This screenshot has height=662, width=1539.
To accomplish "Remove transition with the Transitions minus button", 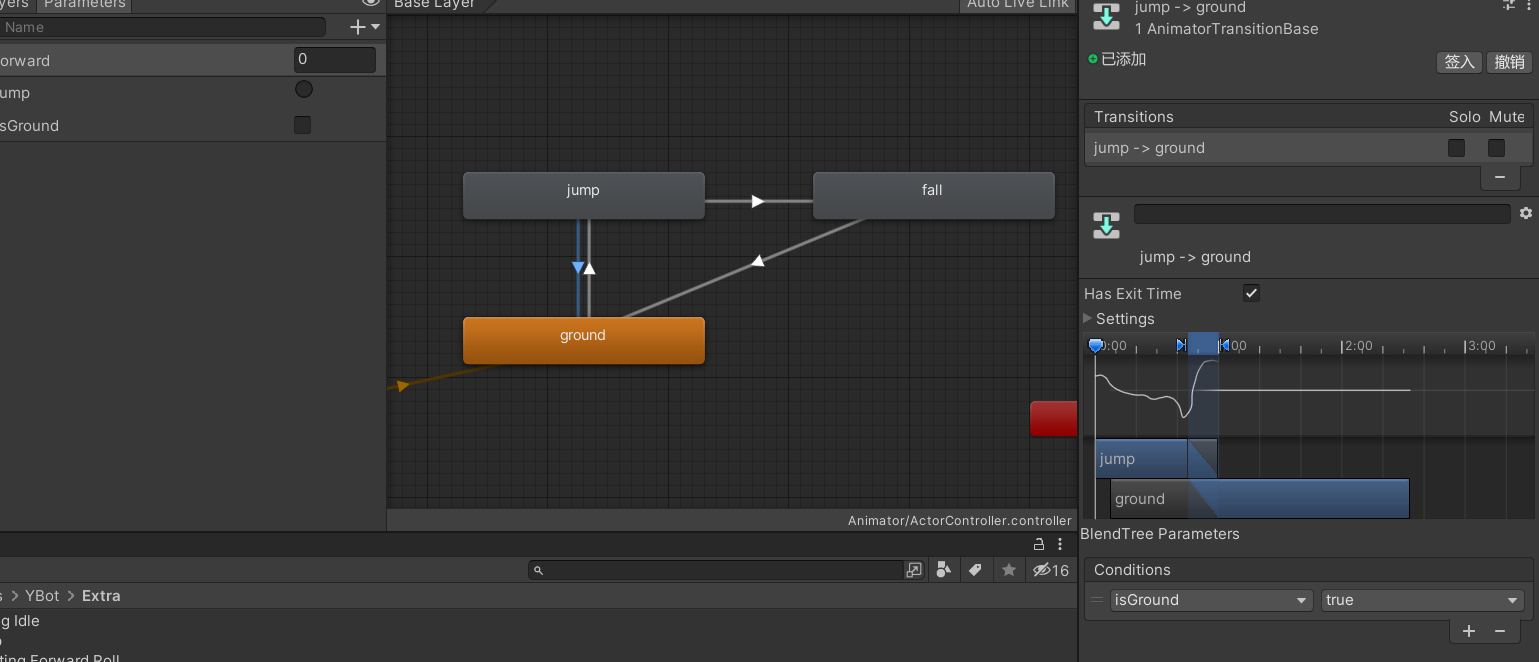I will pos(1499,177).
